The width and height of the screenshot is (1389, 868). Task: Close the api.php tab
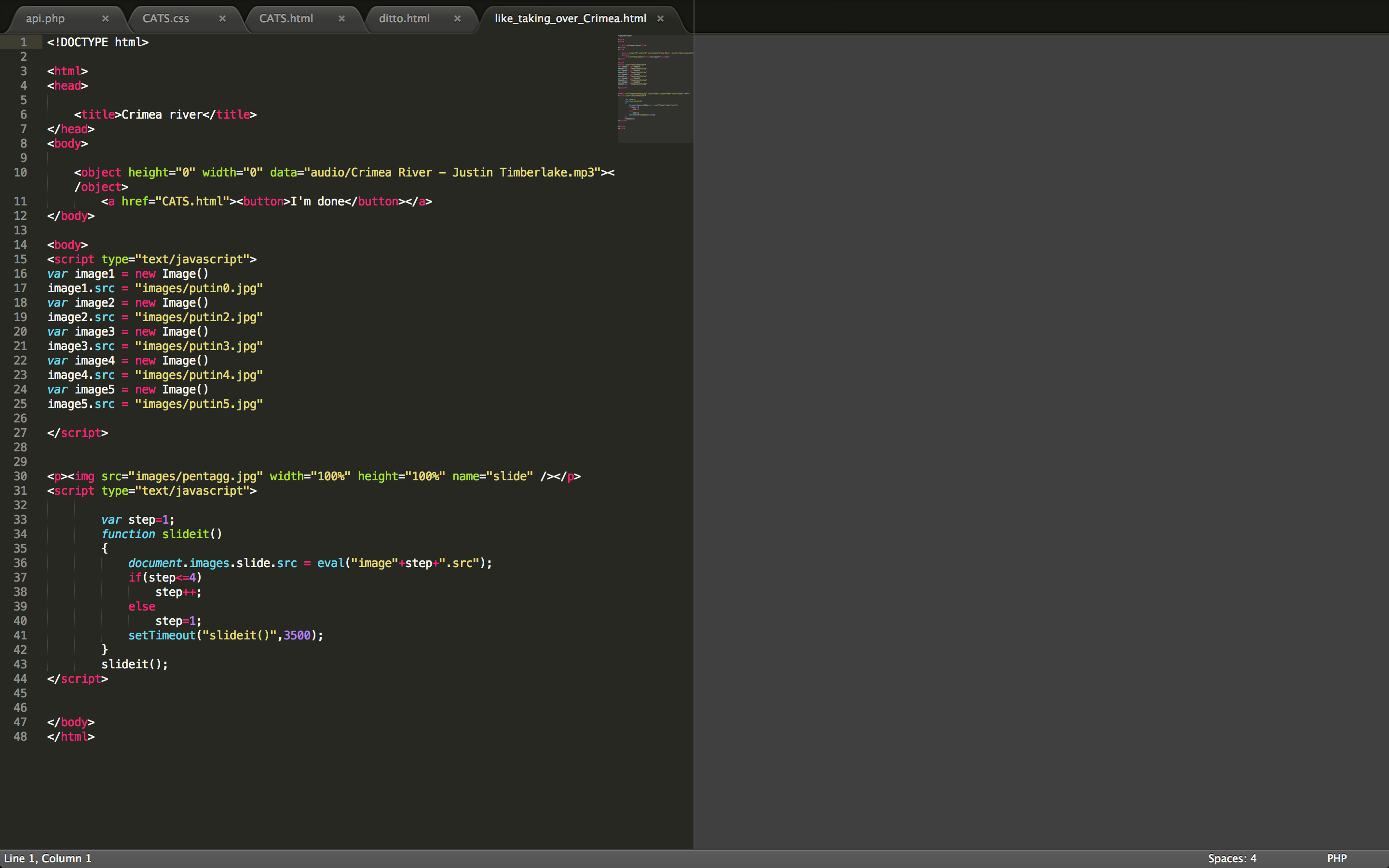[106, 18]
